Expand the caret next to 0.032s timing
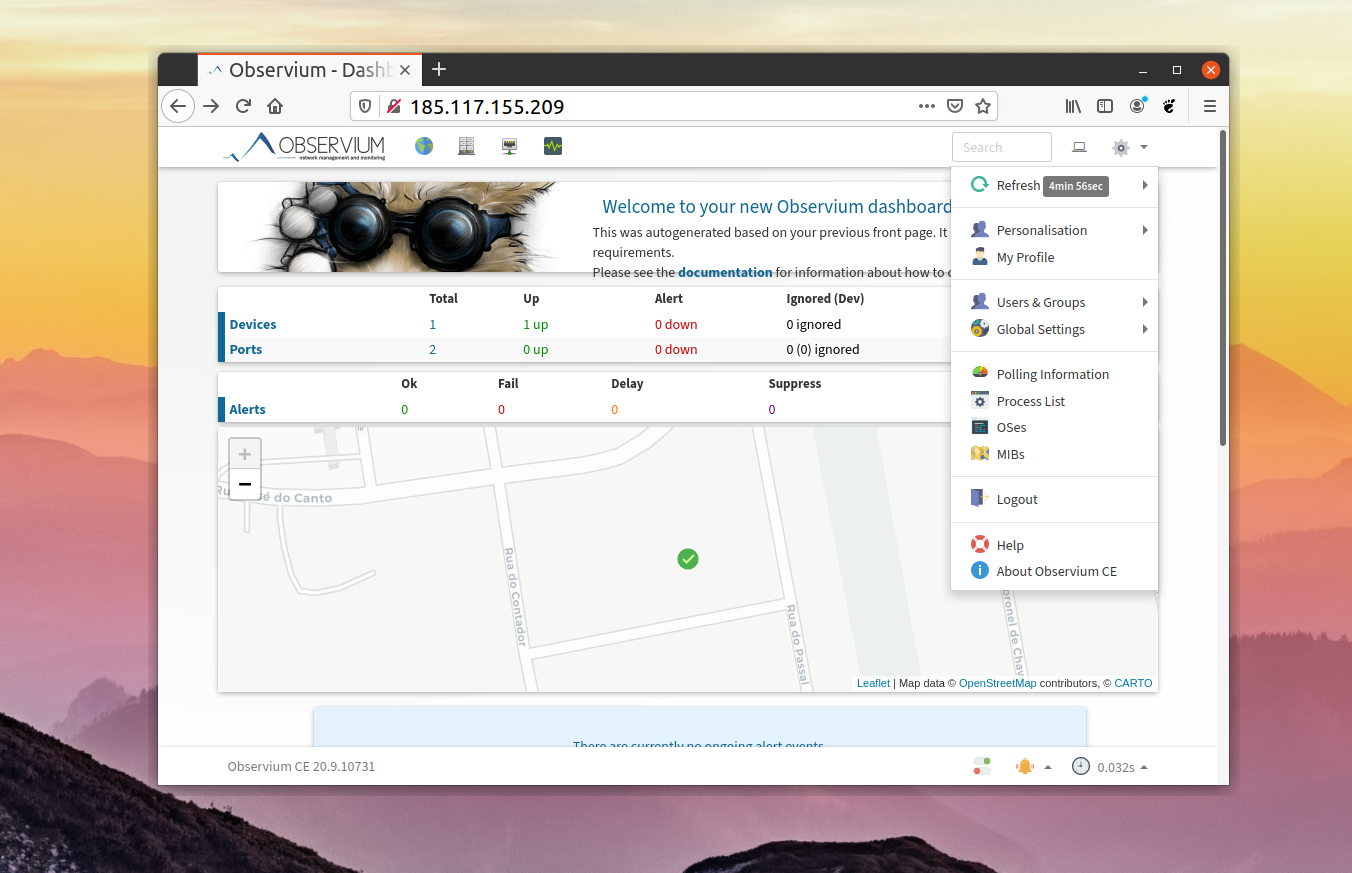 (x=1144, y=768)
